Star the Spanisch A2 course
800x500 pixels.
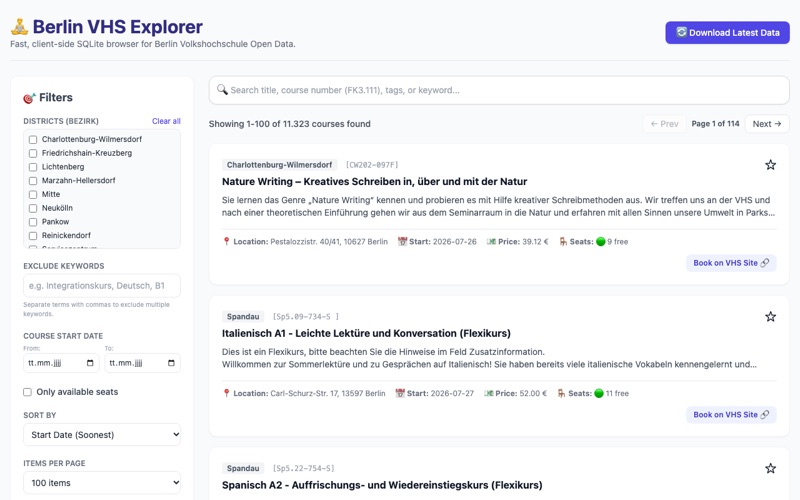click(770, 468)
